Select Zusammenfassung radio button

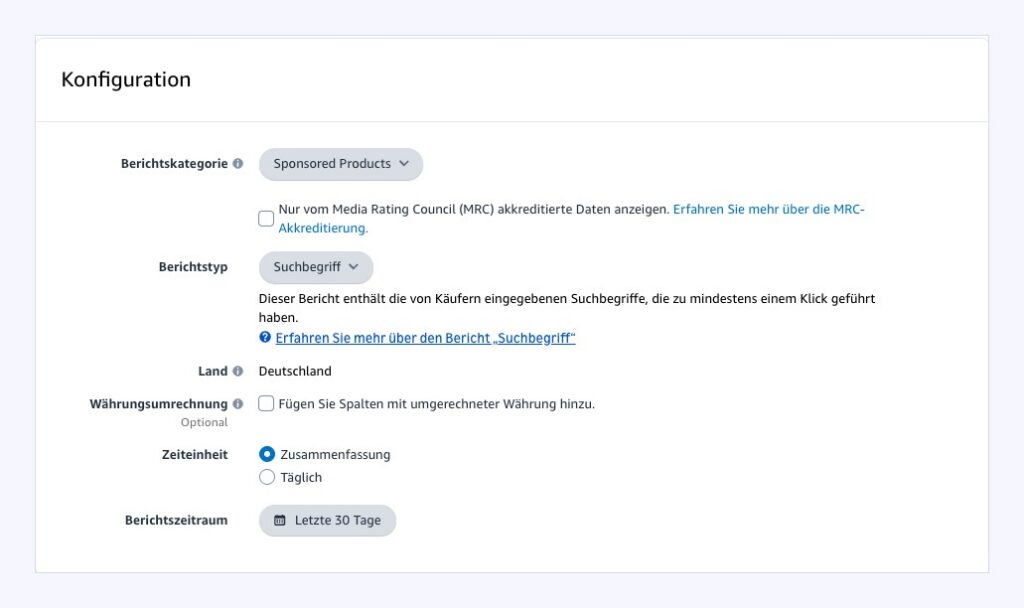(266, 454)
